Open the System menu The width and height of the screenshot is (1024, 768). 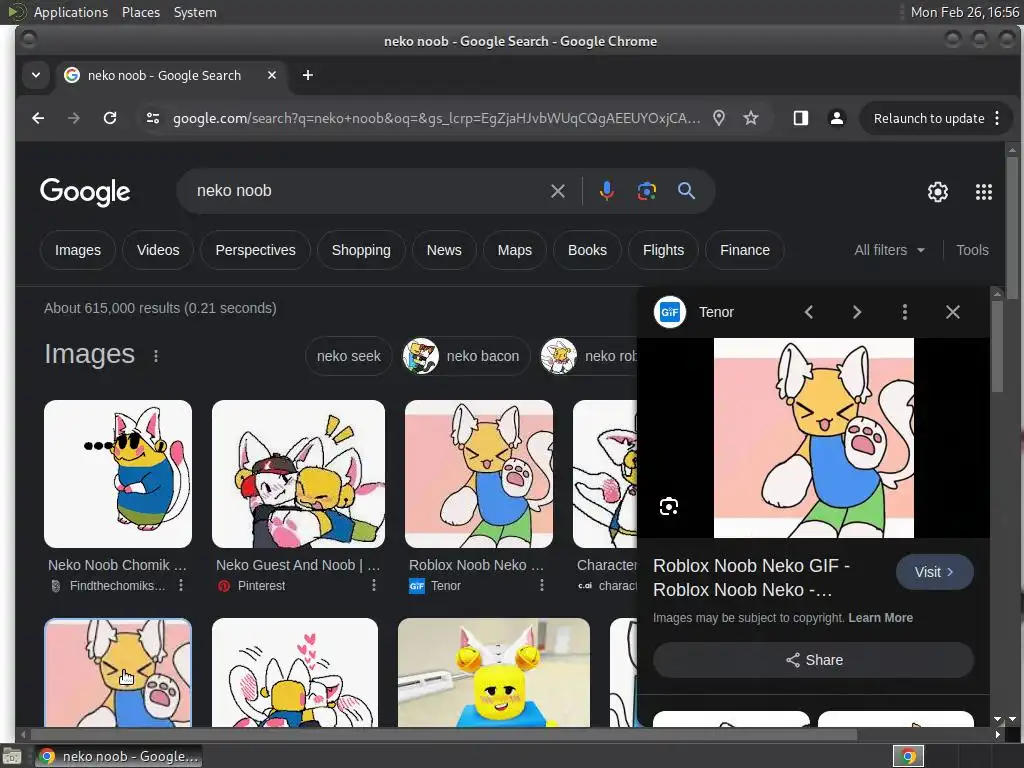tap(195, 12)
